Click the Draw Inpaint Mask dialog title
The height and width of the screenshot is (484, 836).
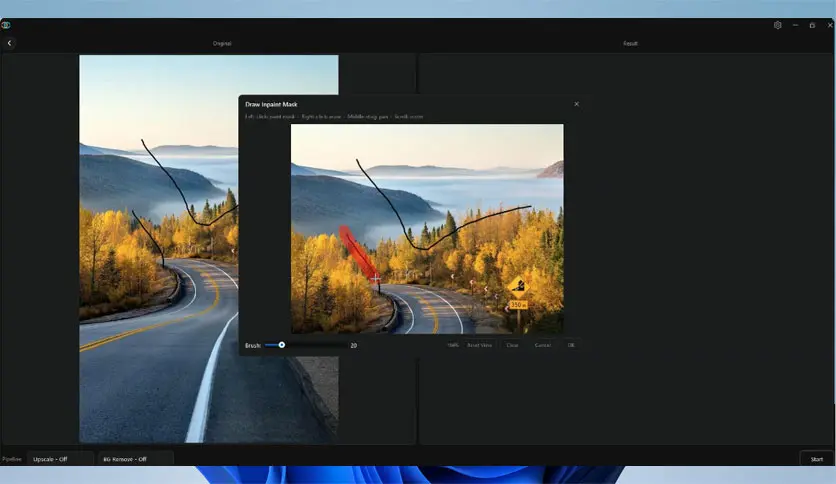tap(271, 104)
